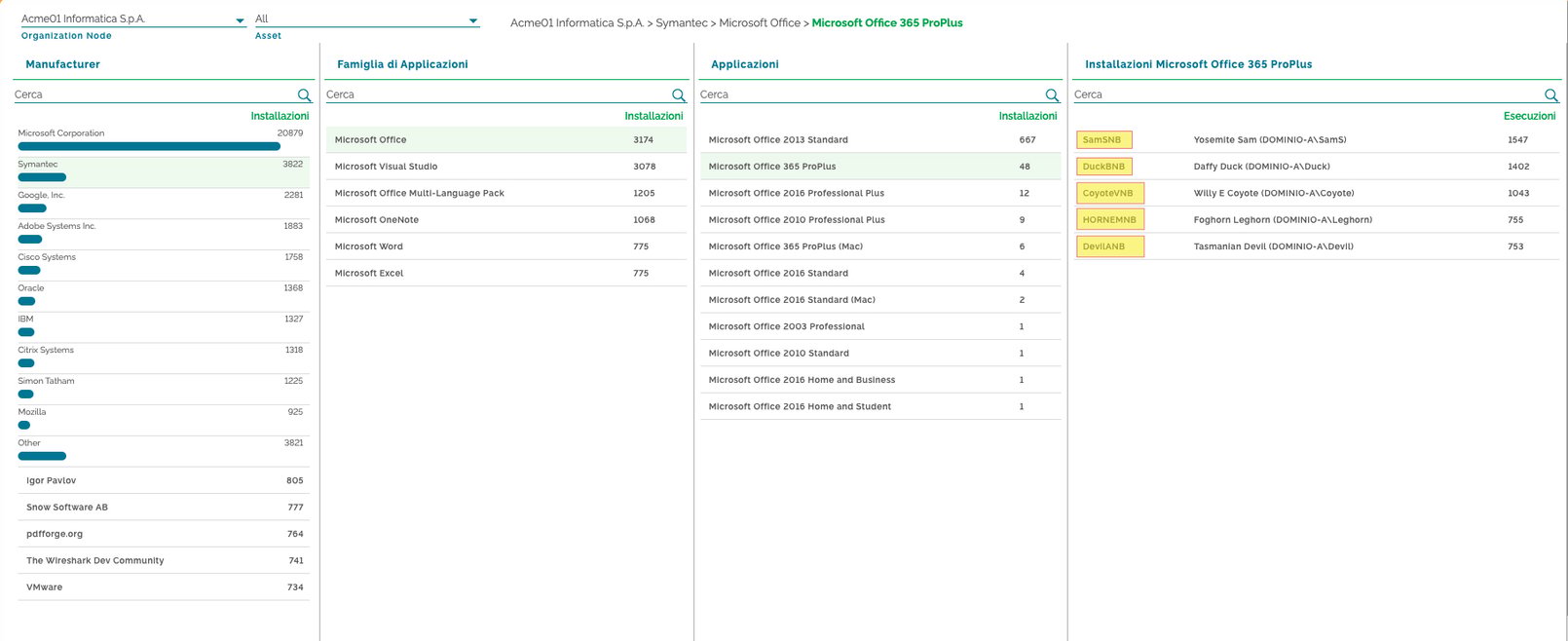Click the Esecuzioni column header
This screenshot has width=1568, height=641.
click(x=1529, y=116)
